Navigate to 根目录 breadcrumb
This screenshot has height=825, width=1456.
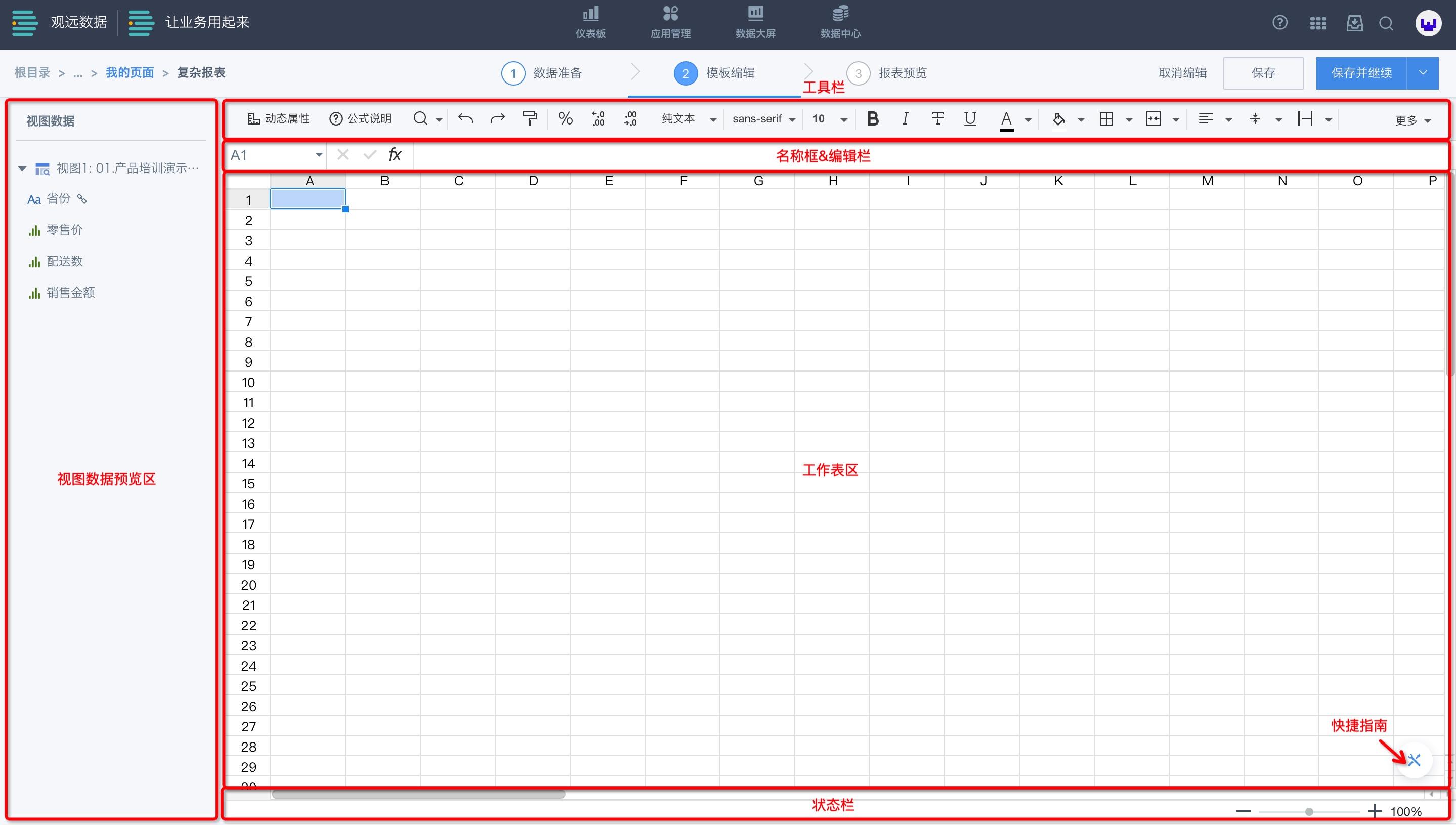(32, 72)
